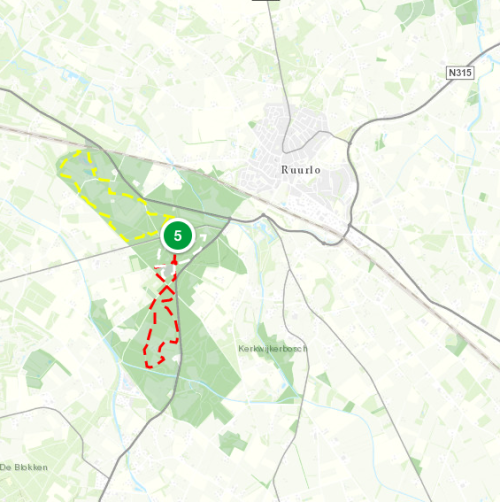Click the grey pond enclosed by the white route

[x=168, y=271]
